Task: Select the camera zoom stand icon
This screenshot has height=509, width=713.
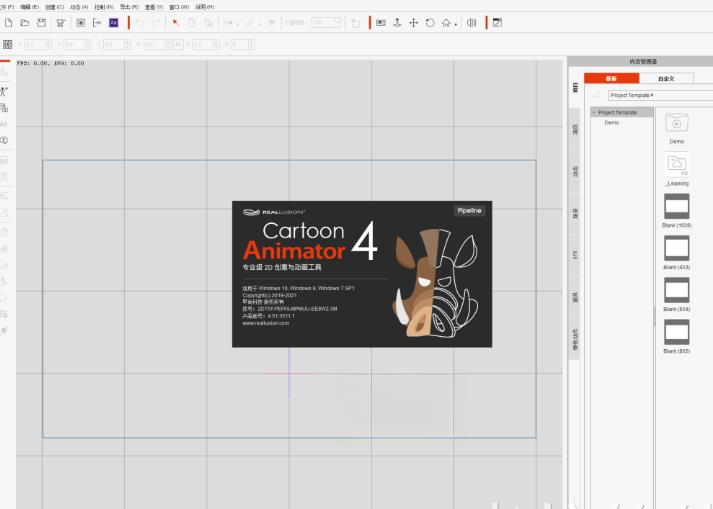Action: pyautogui.click(x=397, y=22)
